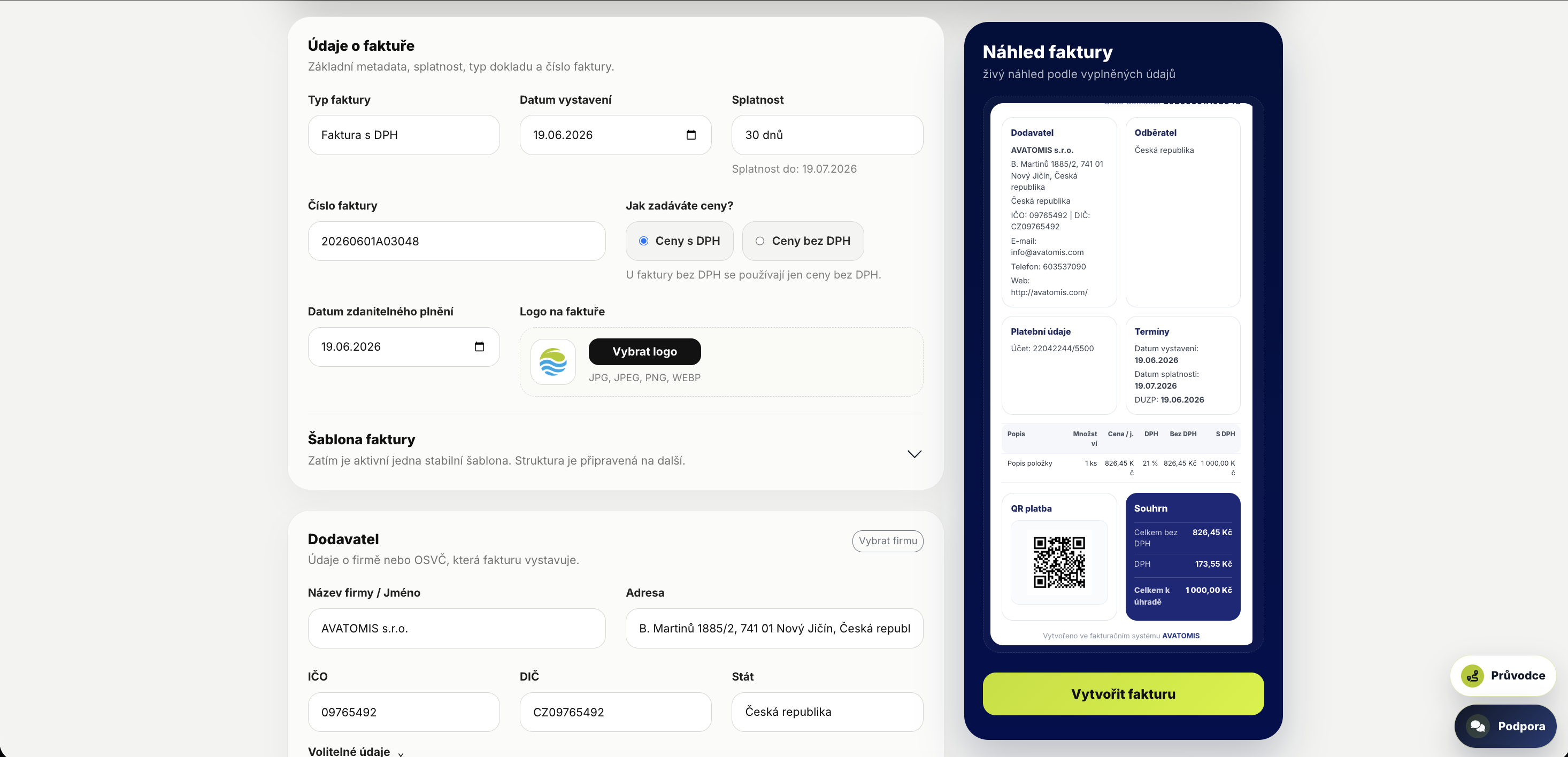Click the Vybrat firmu button
This screenshot has height=757, width=1568.
(887, 541)
